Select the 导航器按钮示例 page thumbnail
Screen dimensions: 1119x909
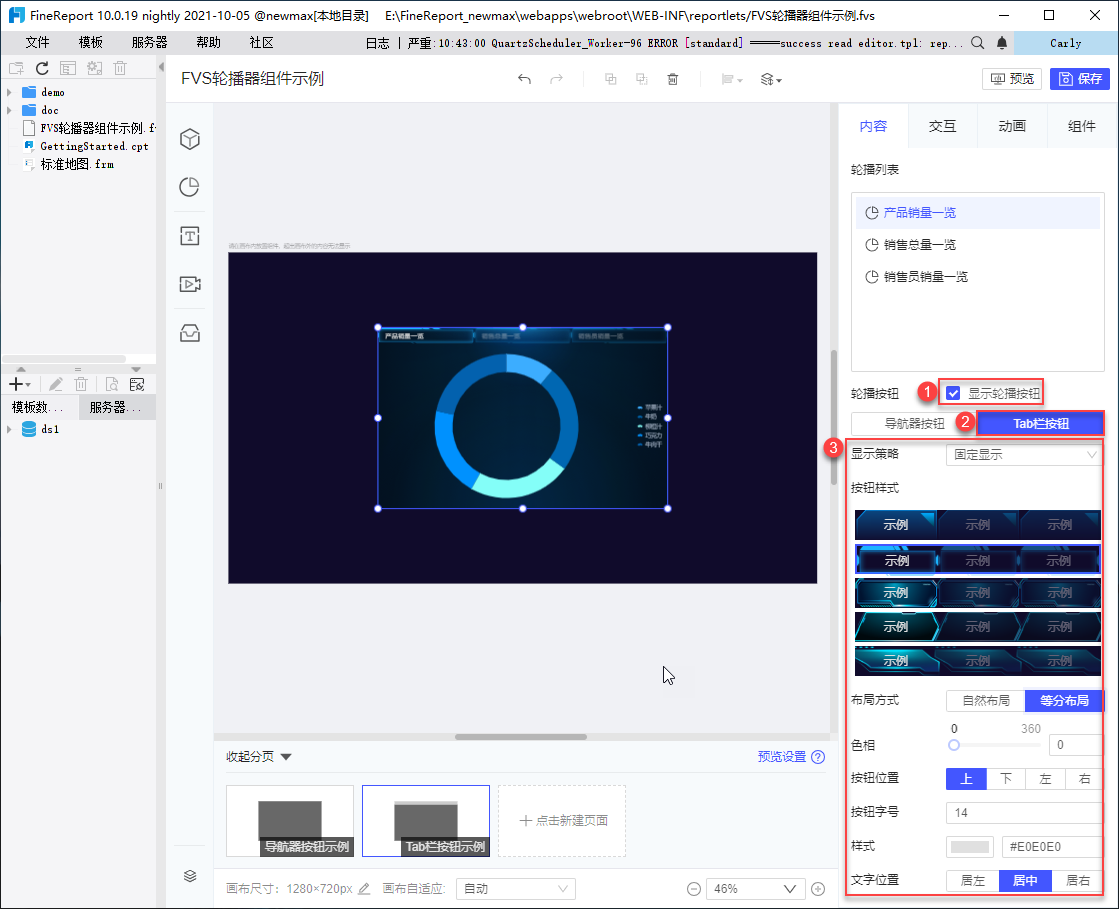pos(289,820)
